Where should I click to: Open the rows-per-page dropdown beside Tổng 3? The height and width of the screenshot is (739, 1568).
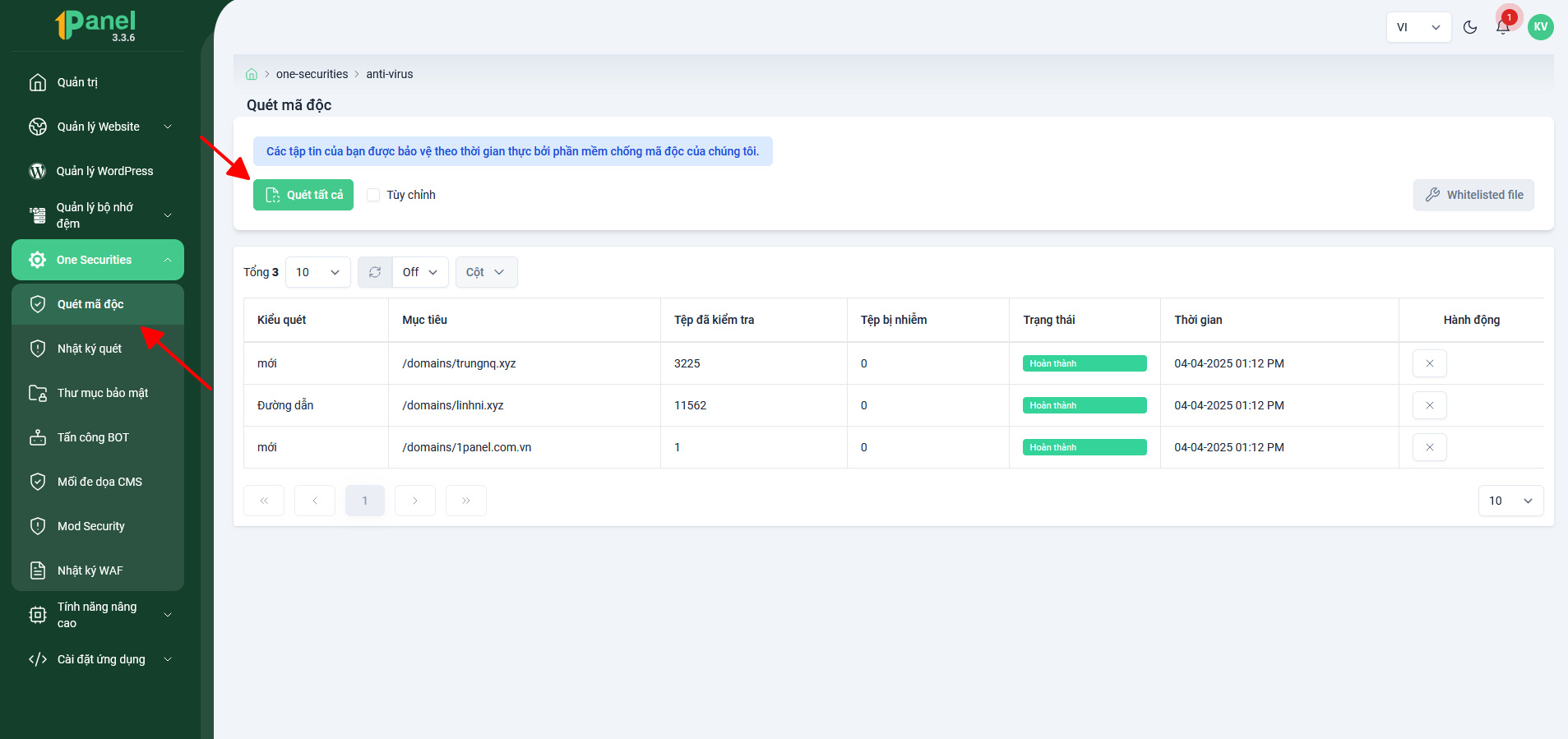(318, 272)
